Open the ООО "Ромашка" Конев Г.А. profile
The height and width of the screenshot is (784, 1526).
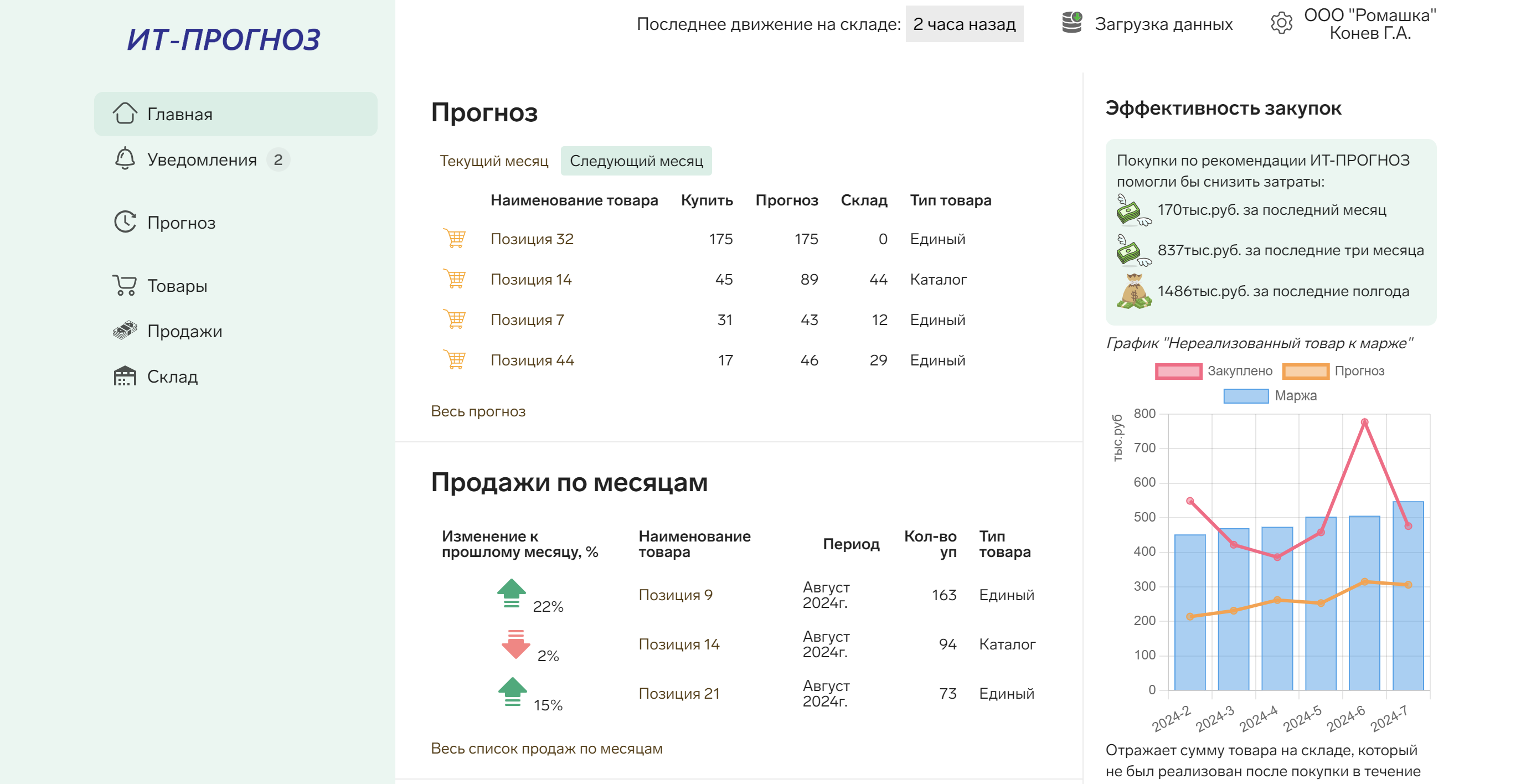coord(1370,24)
